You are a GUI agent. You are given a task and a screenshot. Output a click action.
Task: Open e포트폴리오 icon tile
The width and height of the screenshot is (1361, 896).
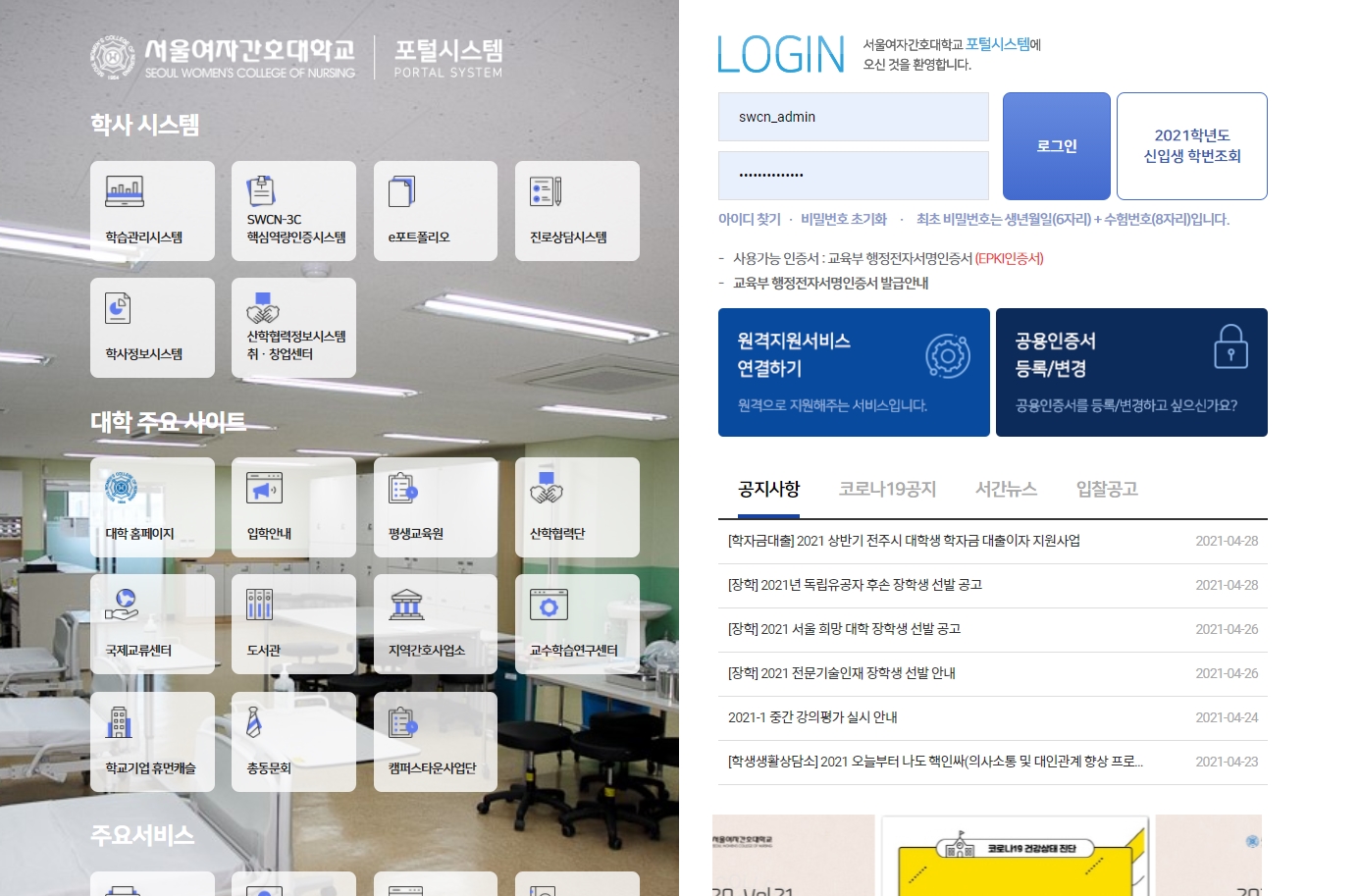[x=436, y=211]
